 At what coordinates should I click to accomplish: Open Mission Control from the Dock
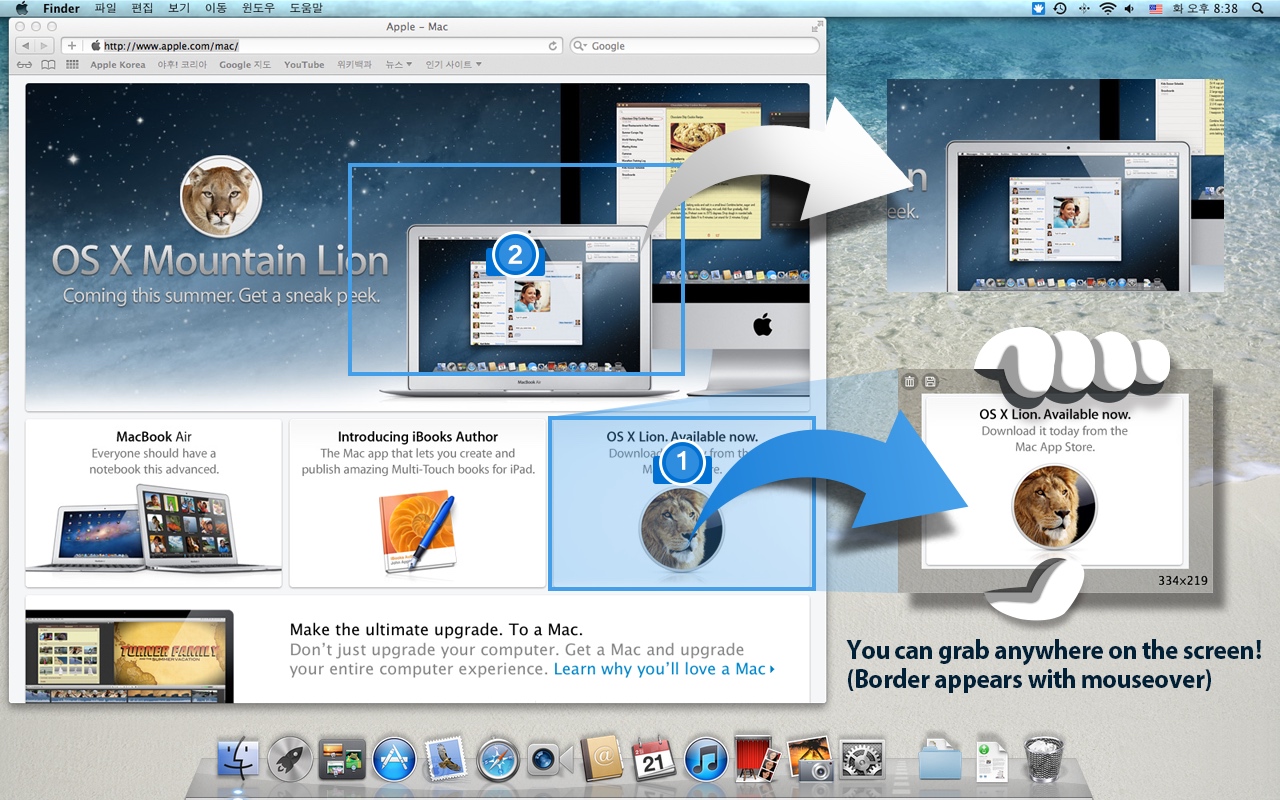[342, 759]
